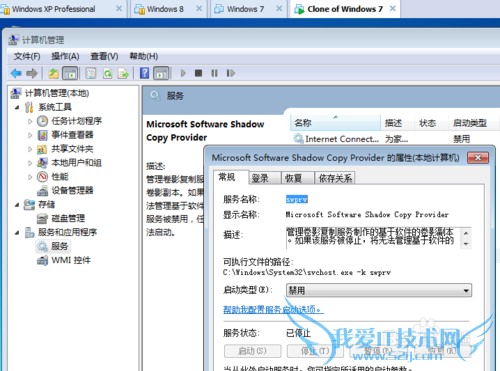Collapse the 服务和应用程序 tree node

coord(17,232)
